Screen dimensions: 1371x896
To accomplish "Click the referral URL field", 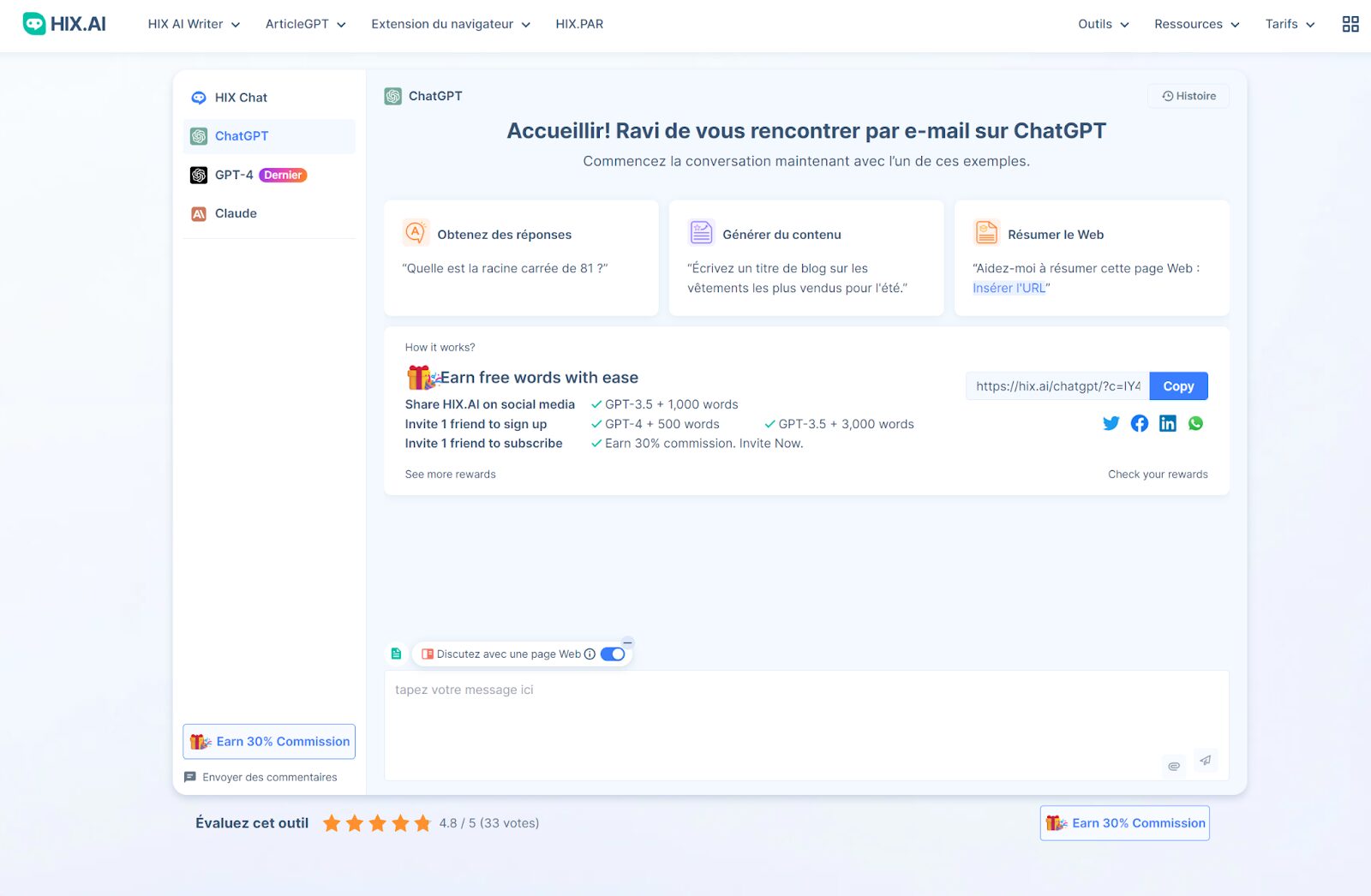I will point(1057,386).
